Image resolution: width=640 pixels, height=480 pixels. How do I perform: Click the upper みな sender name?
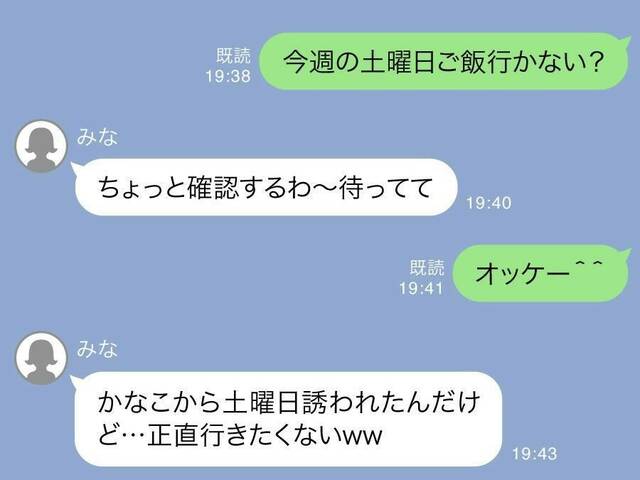coord(97,137)
